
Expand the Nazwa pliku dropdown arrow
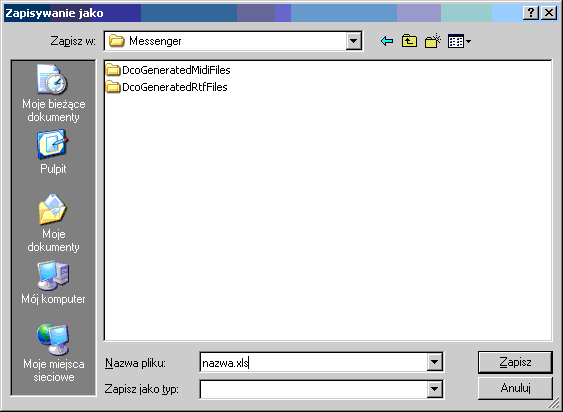pyautogui.click(x=434, y=362)
